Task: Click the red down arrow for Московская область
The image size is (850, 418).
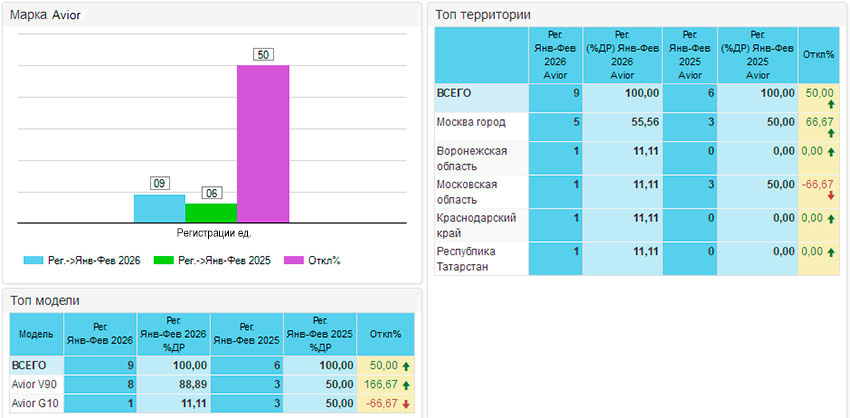Action: 830,196
